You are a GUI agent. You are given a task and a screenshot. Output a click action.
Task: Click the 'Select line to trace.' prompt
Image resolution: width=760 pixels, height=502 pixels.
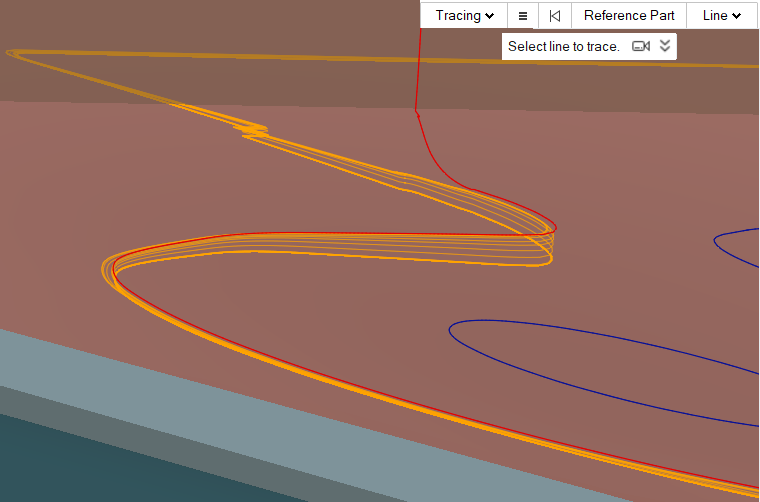(564, 46)
